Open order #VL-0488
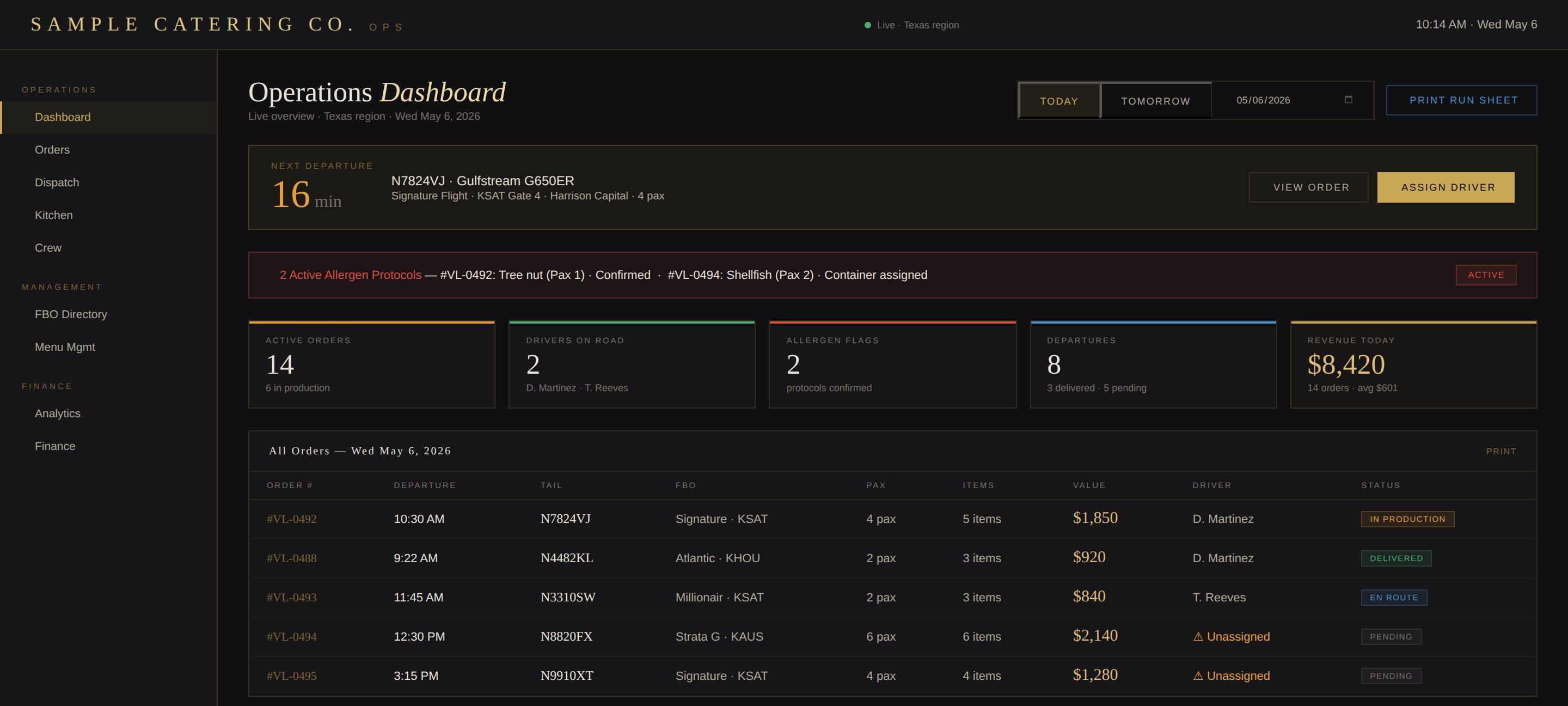 (292, 558)
